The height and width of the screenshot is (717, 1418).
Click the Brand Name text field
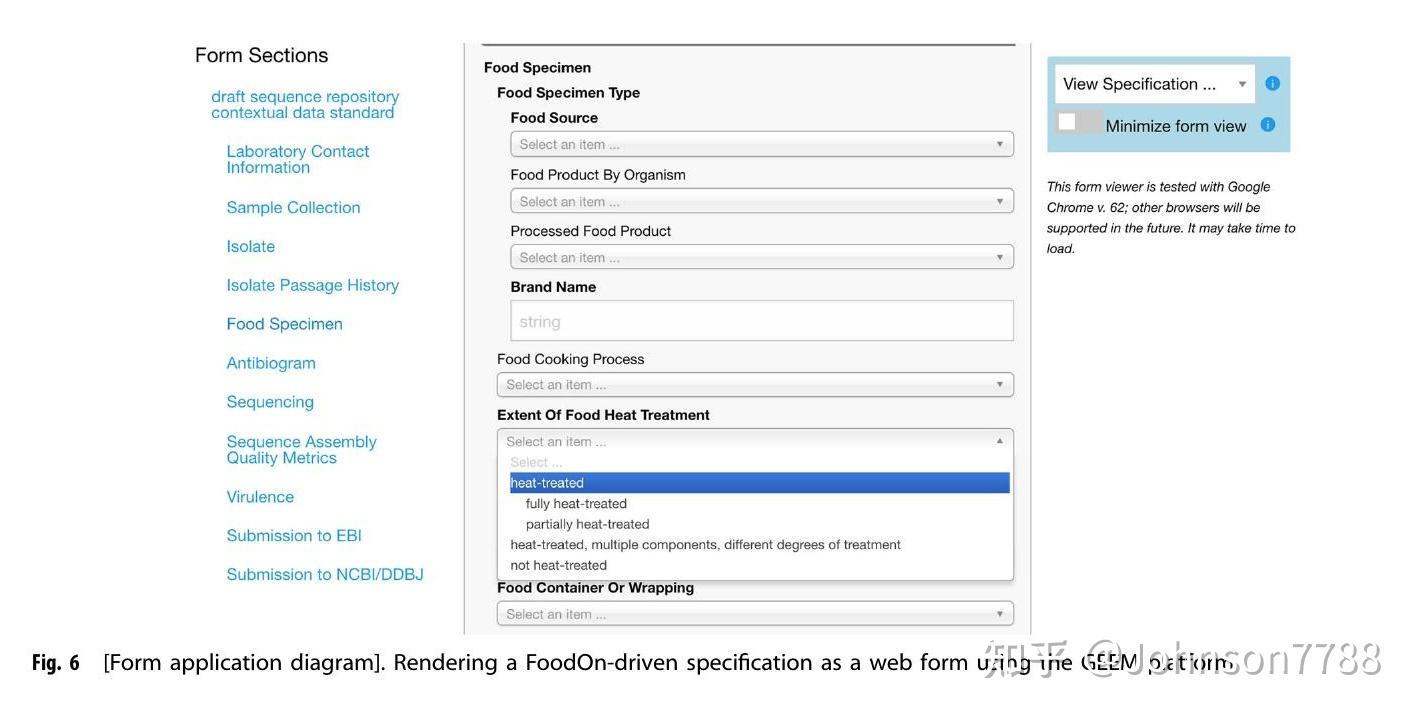point(761,321)
